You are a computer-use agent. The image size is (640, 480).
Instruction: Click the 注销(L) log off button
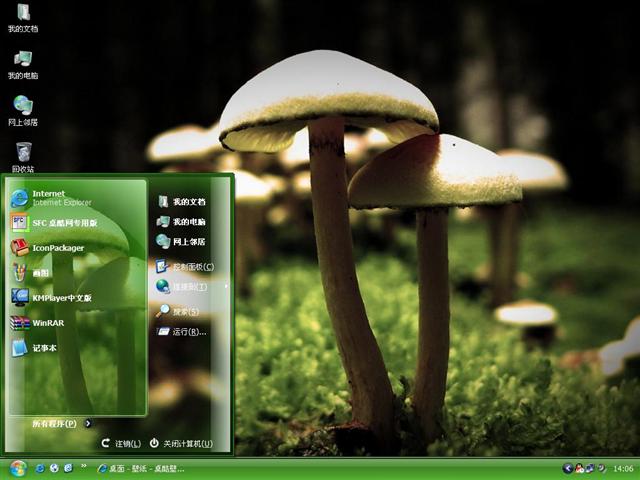tap(121, 443)
